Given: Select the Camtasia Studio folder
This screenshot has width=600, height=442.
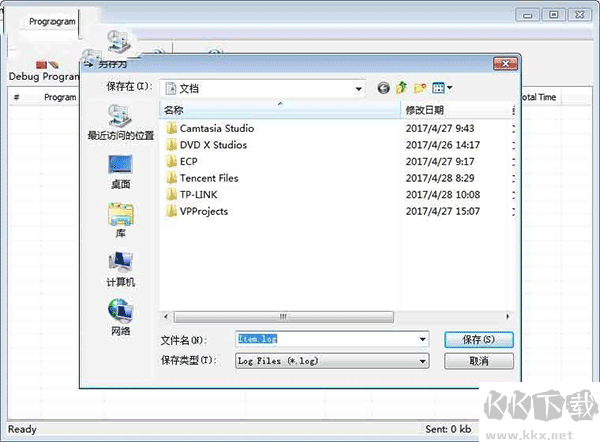Looking at the screenshot, I should 216,128.
